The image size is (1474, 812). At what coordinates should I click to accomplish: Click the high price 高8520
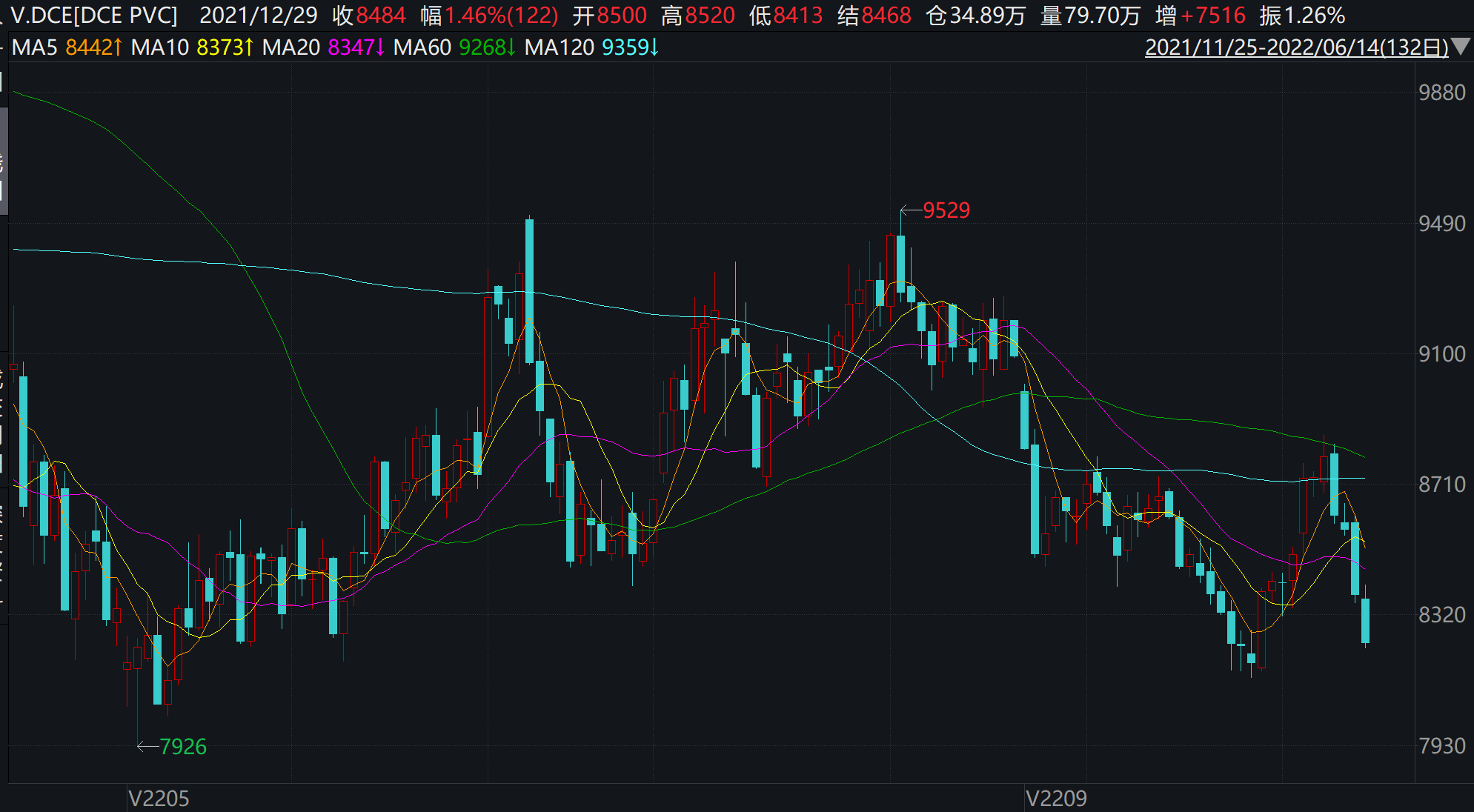coord(698,15)
